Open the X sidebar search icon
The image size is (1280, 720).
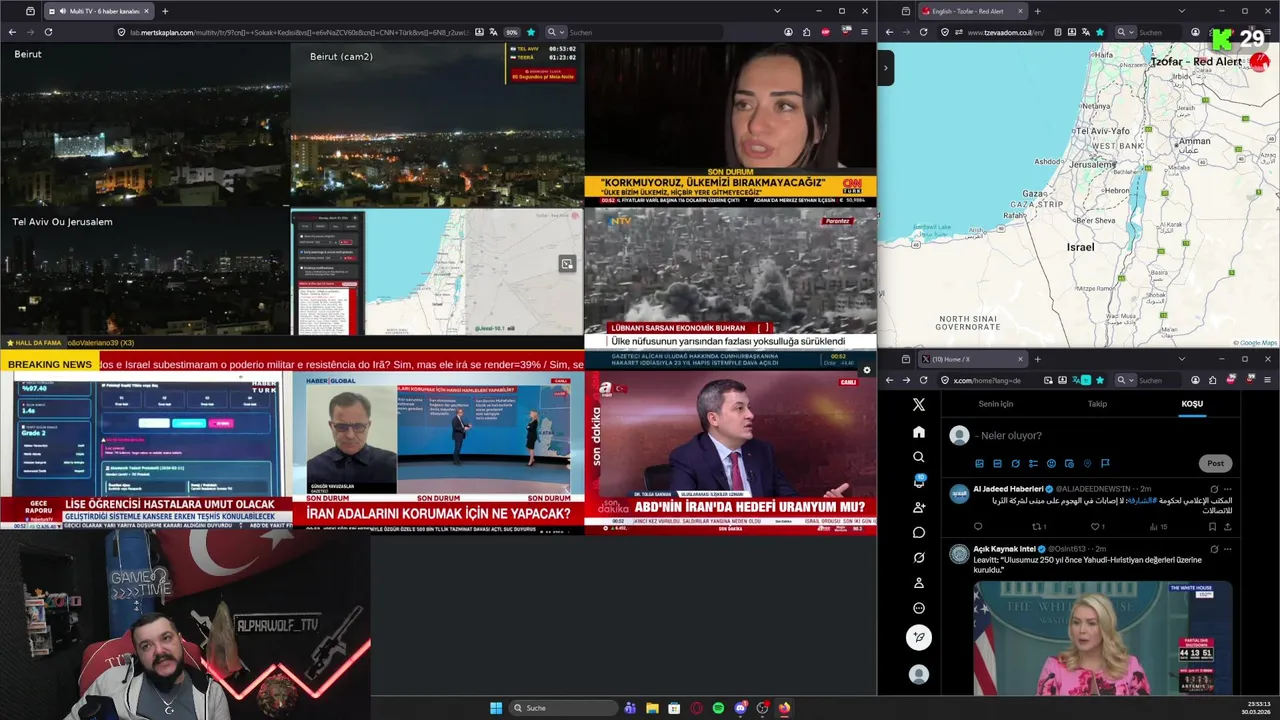[x=919, y=457]
